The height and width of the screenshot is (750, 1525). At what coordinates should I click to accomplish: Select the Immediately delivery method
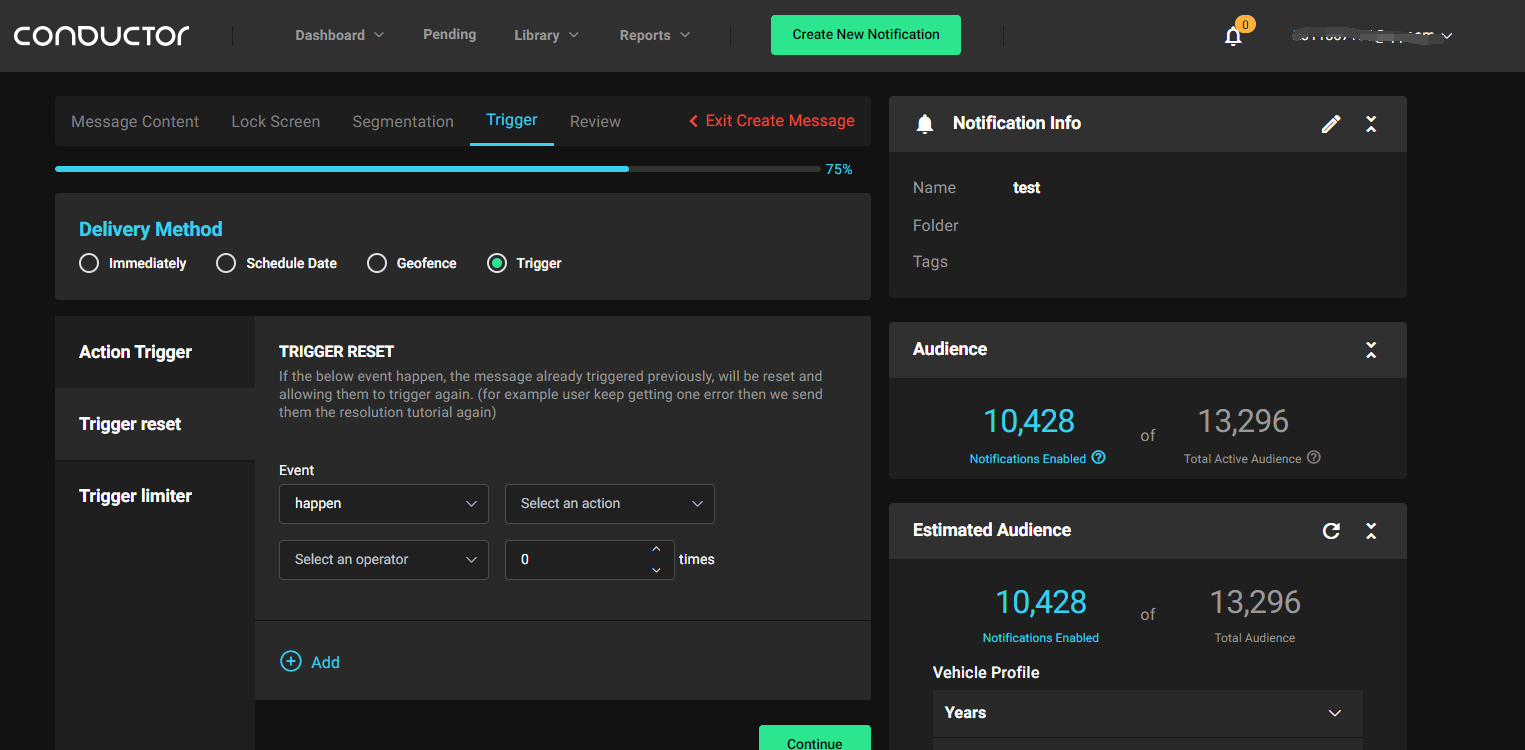pos(89,263)
